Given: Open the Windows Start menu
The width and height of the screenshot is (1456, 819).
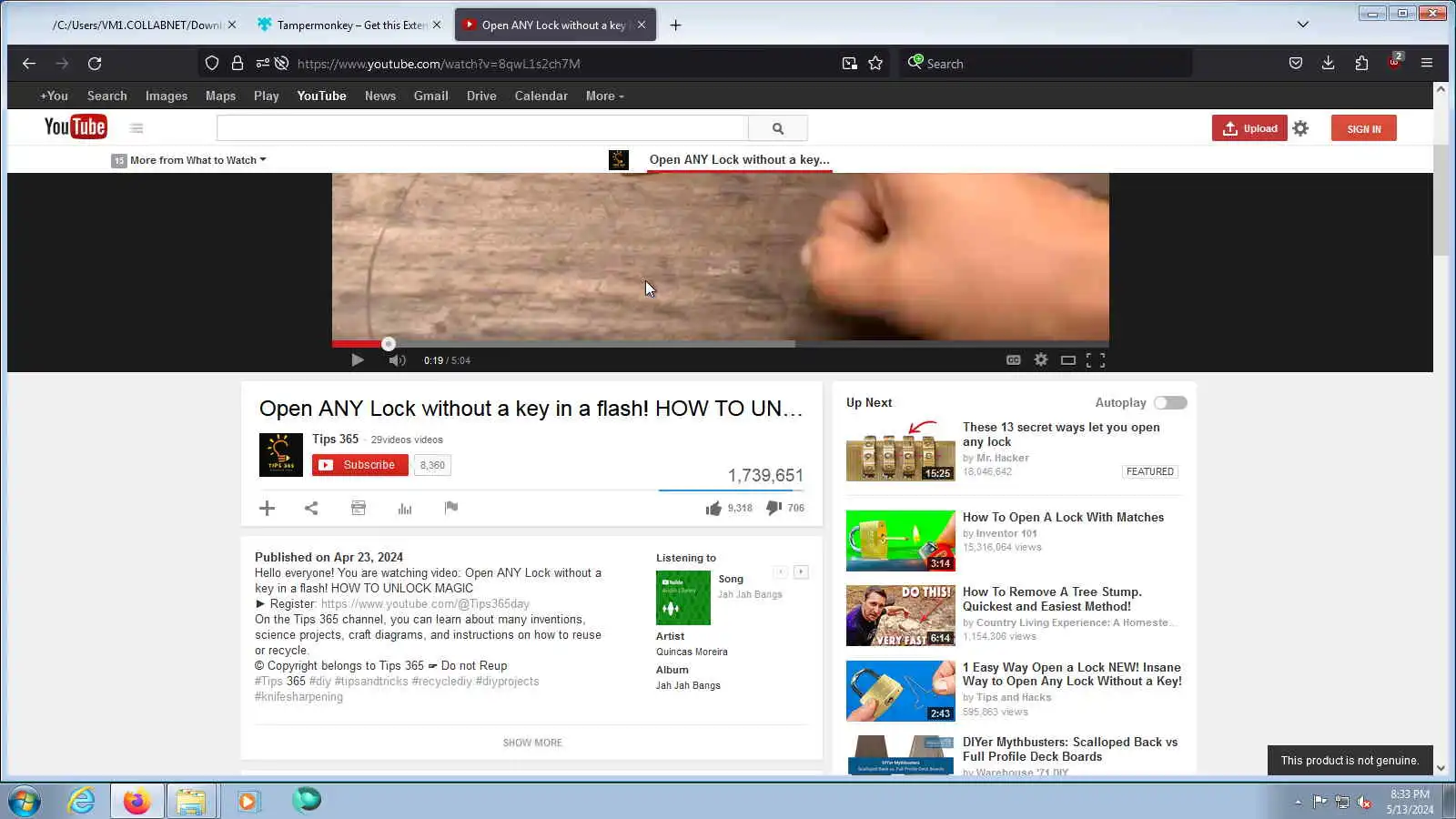Looking at the screenshot, I should 25,801.
